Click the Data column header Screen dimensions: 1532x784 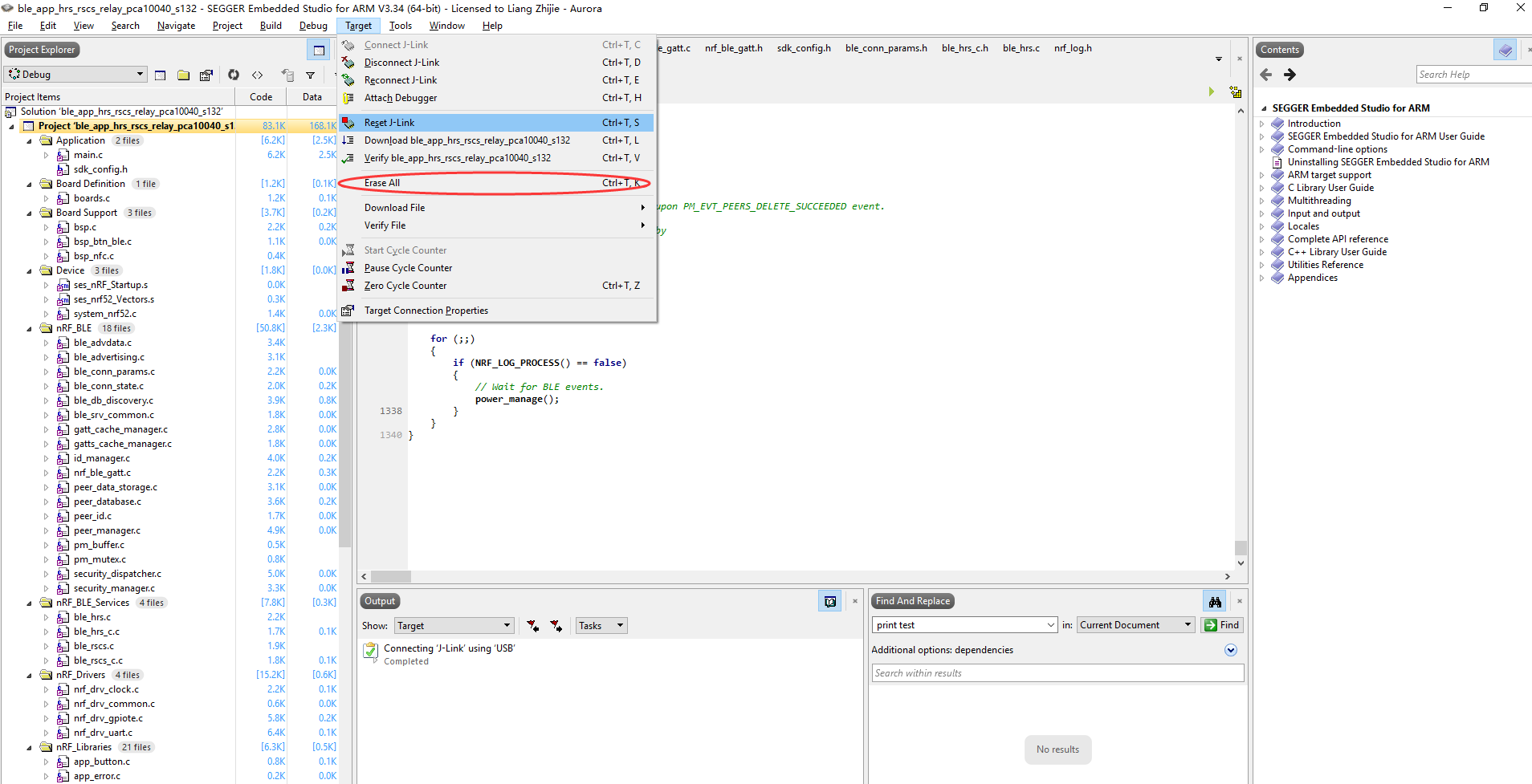(x=312, y=97)
